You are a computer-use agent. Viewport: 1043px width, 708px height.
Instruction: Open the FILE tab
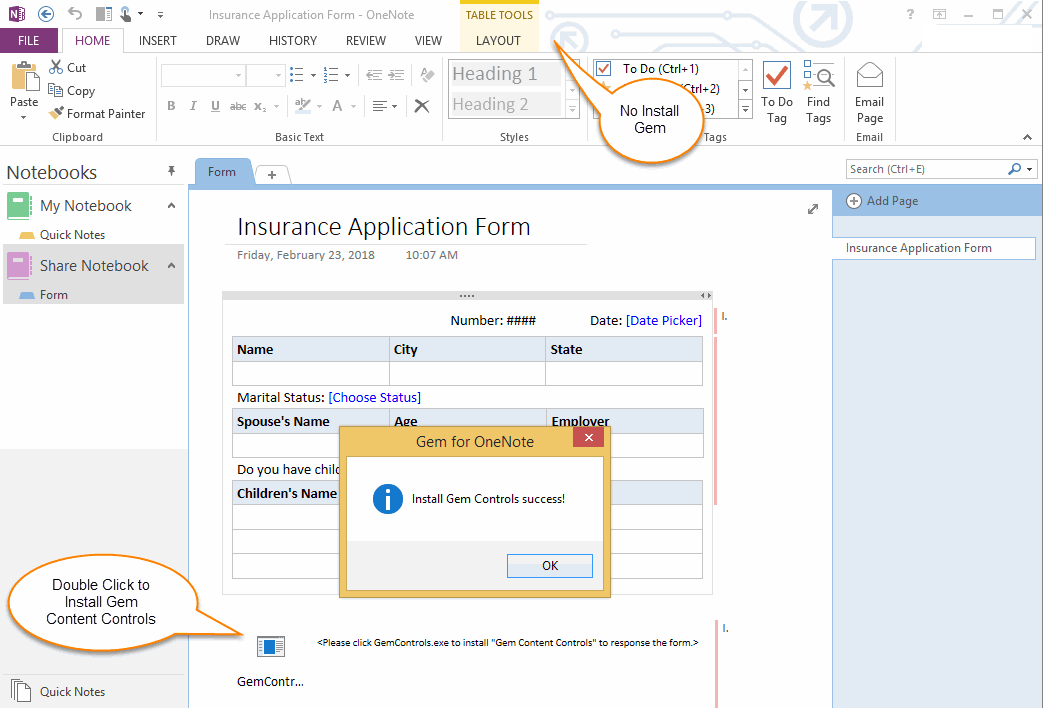[29, 41]
